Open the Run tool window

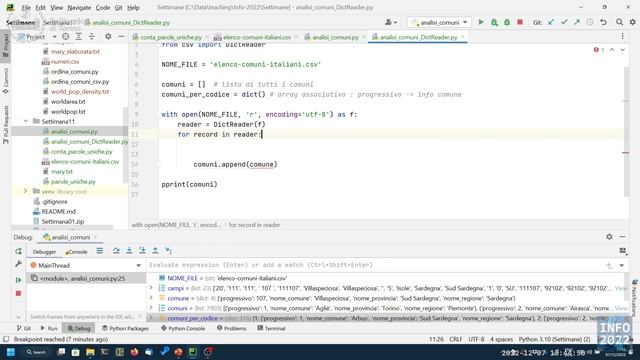click(x=49, y=328)
